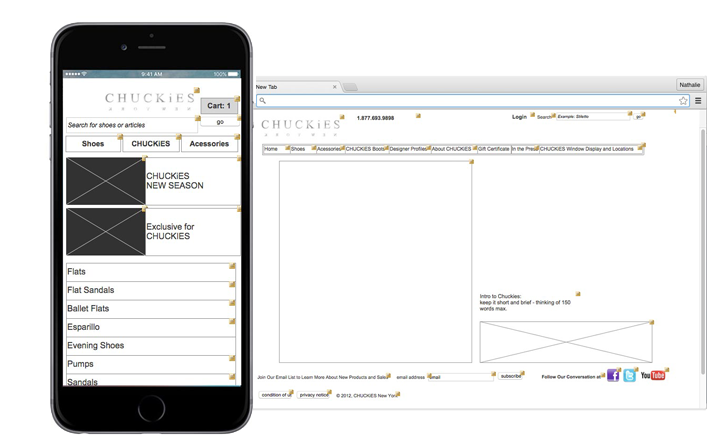
Task: Click 'Intro to Chuckies' text block
Action: tap(525, 302)
